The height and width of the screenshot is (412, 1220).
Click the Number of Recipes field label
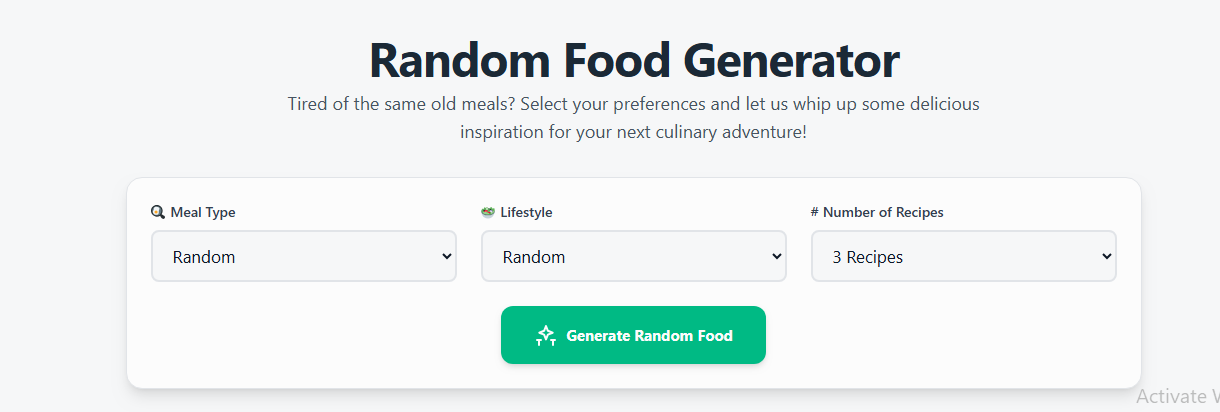(883, 212)
